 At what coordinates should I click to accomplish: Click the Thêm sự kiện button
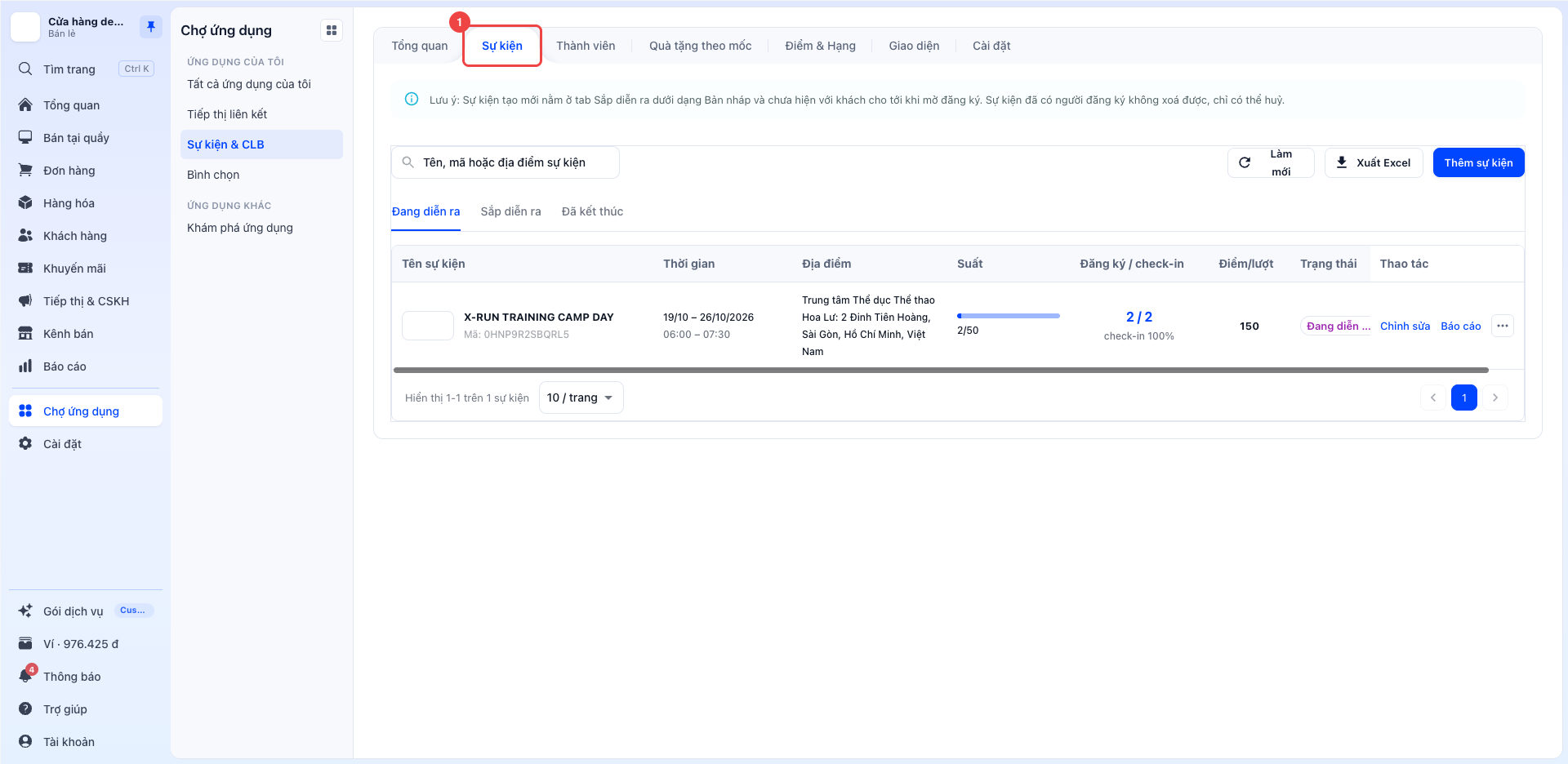tap(1478, 162)
